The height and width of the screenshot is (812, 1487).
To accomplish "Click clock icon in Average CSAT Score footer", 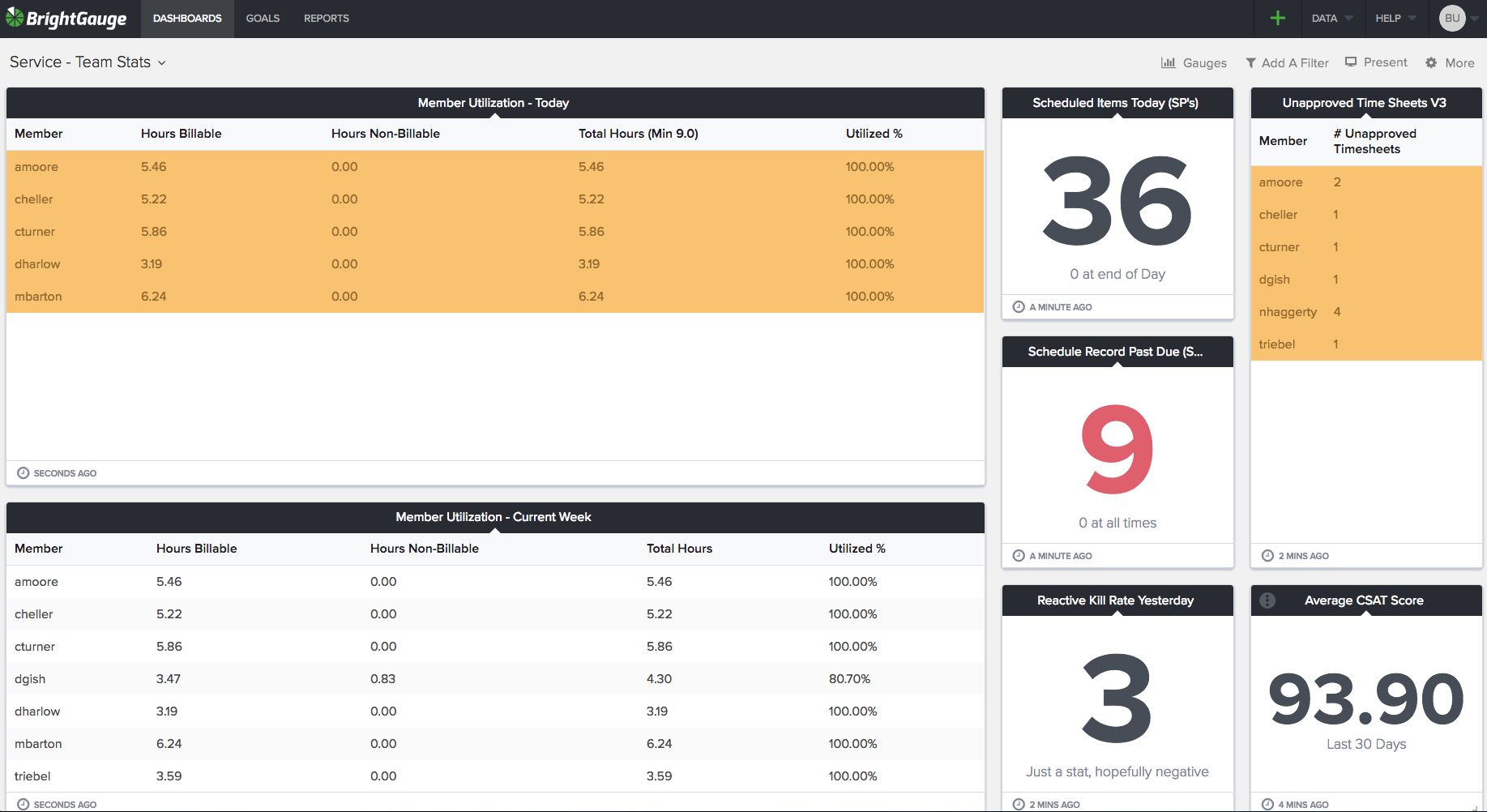I will [x=1267, y=805].
